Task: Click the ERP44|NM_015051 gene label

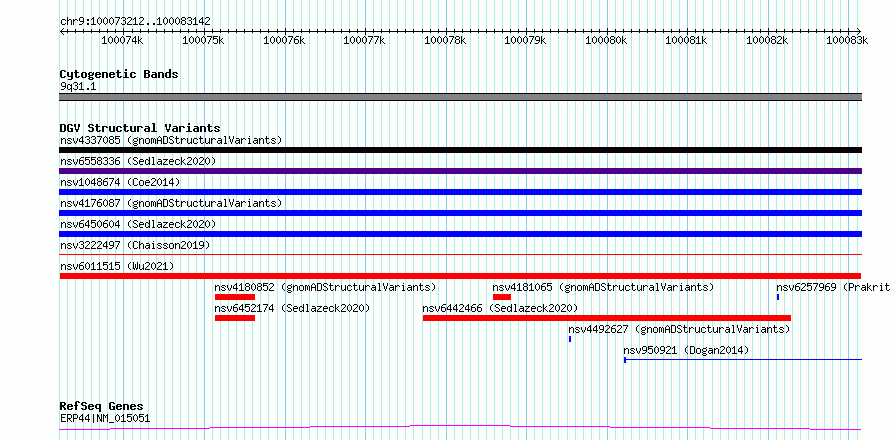Action: pyautogui.click(x=105, y=418)
